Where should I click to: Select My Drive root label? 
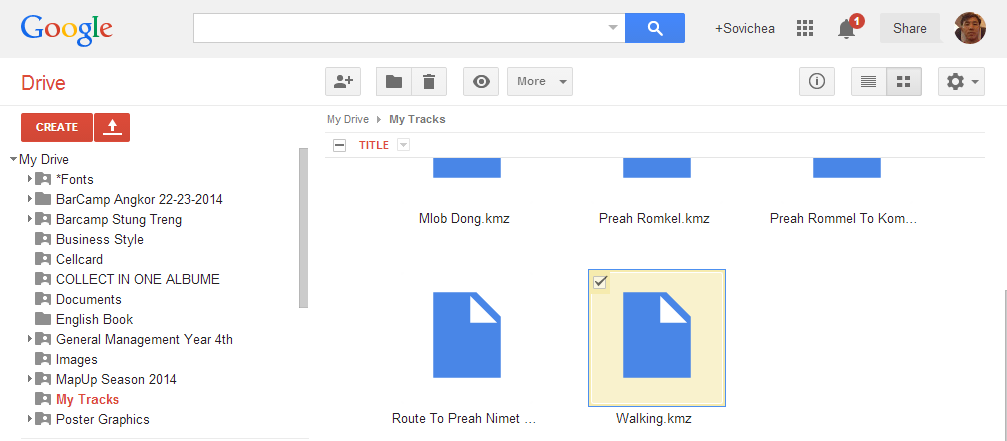click(44, 160)
